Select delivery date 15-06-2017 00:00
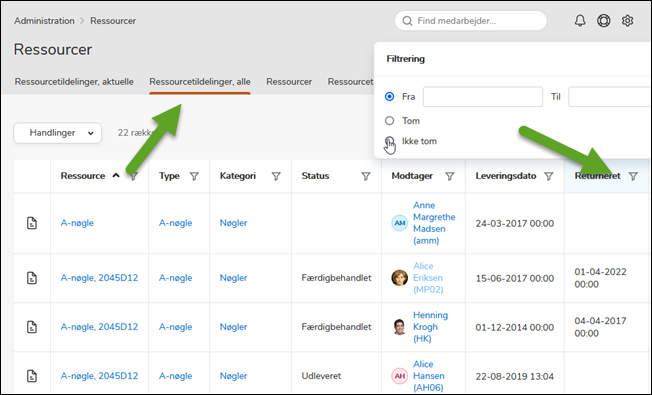 515,278
